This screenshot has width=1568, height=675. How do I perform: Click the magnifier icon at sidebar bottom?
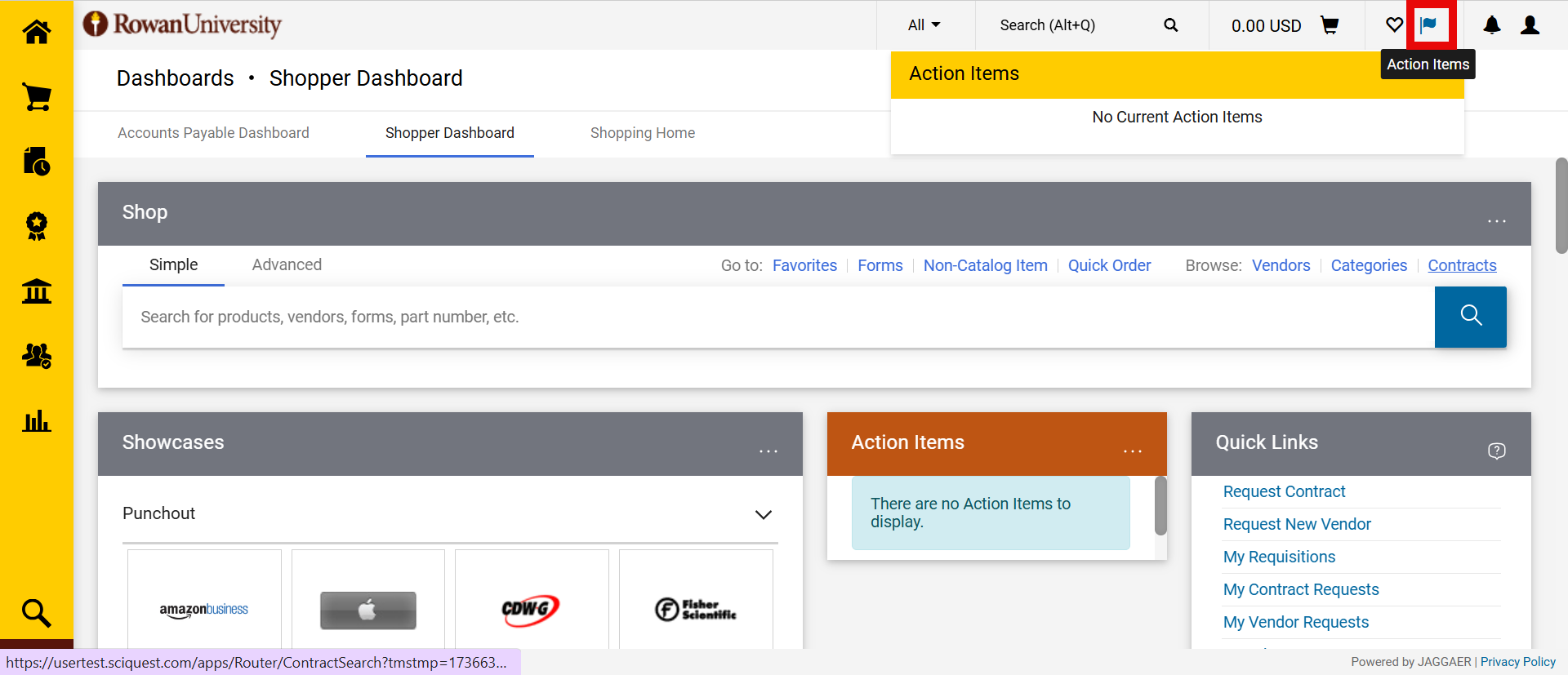click(x=37, y=612)
